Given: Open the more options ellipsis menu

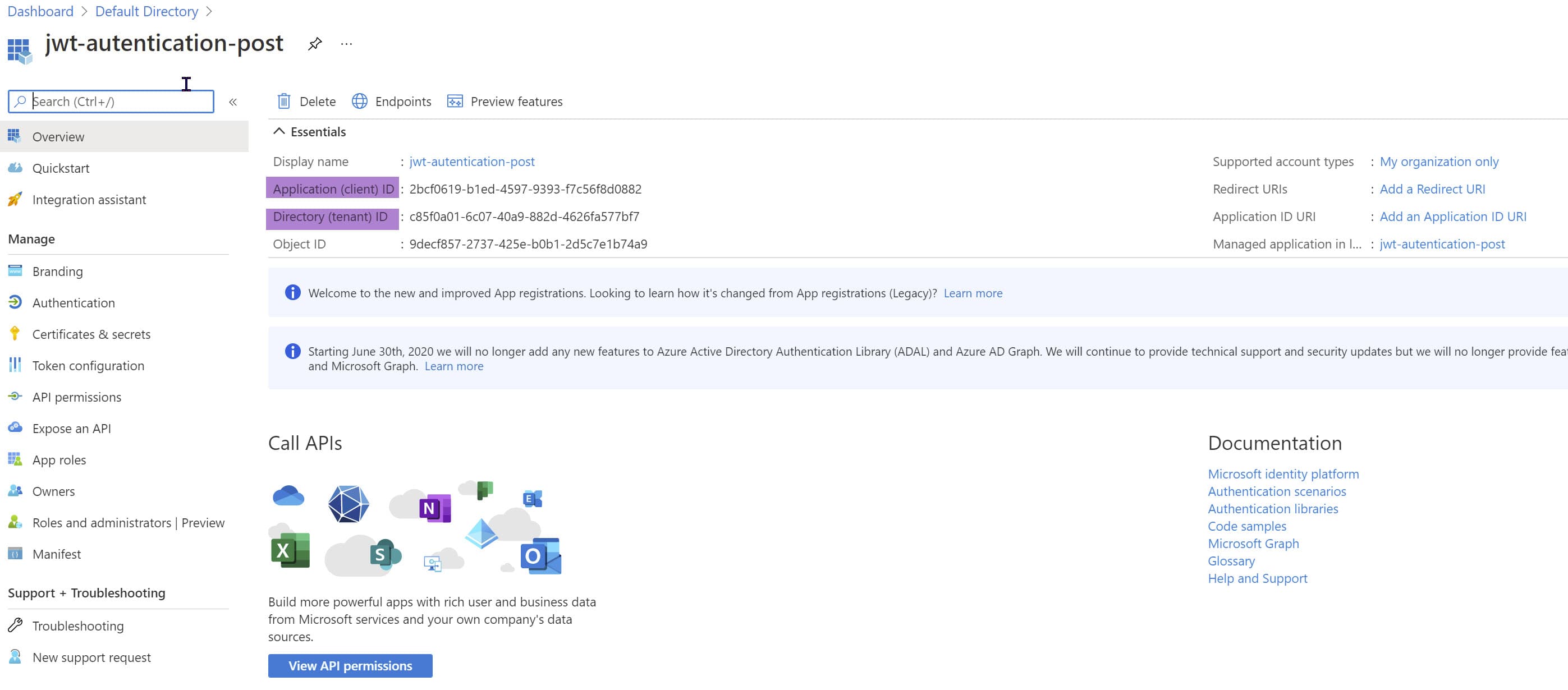Looking at the screenshot, I should (x=346, y=44).
